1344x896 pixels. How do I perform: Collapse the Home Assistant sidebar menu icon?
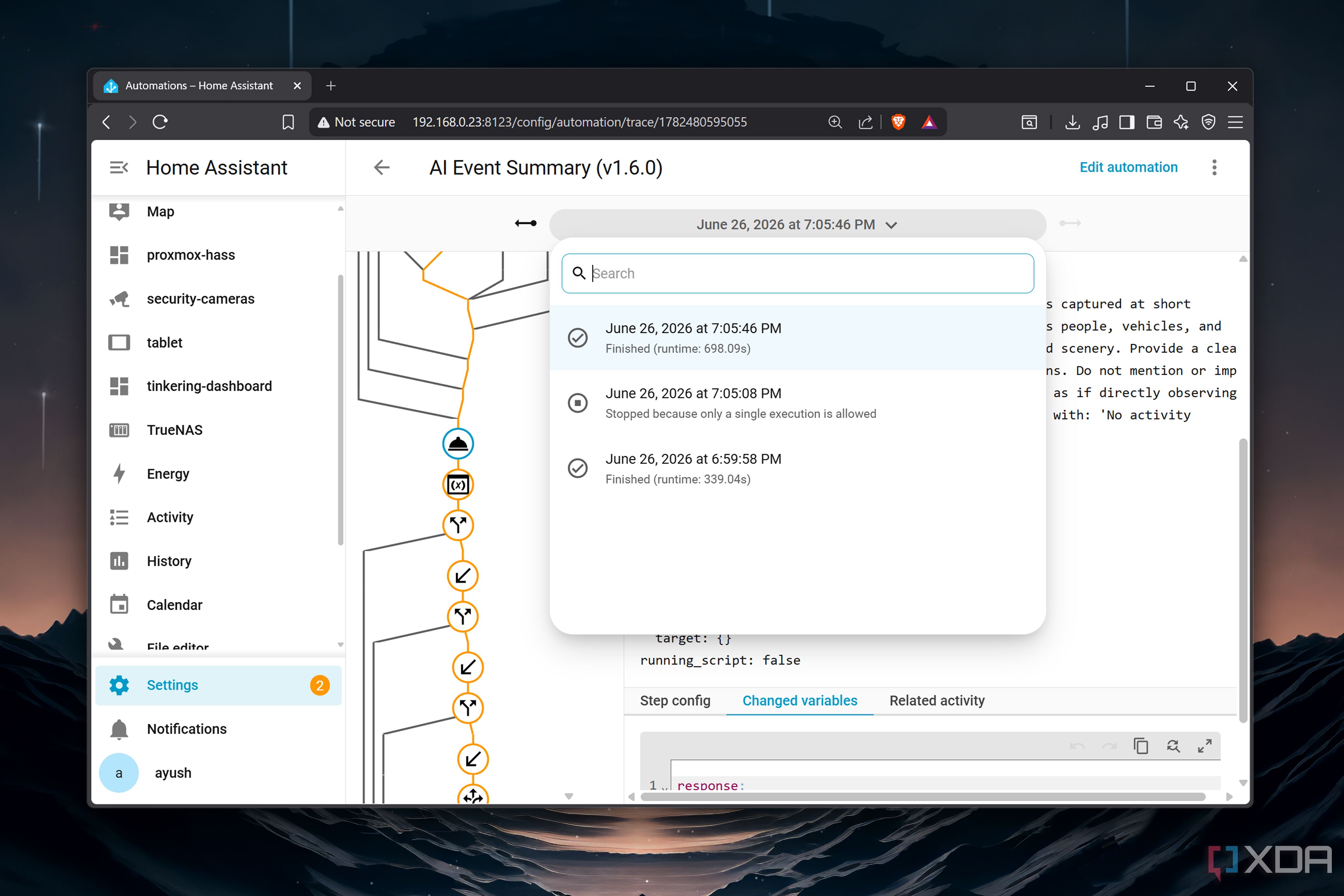pyautogui.click(x=119, y=167)
